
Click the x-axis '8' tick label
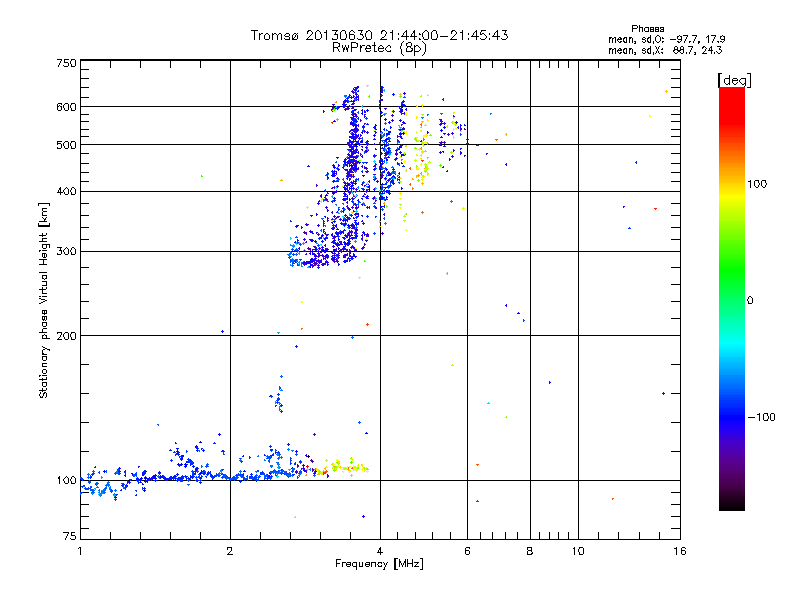click(x=530, y=551)
